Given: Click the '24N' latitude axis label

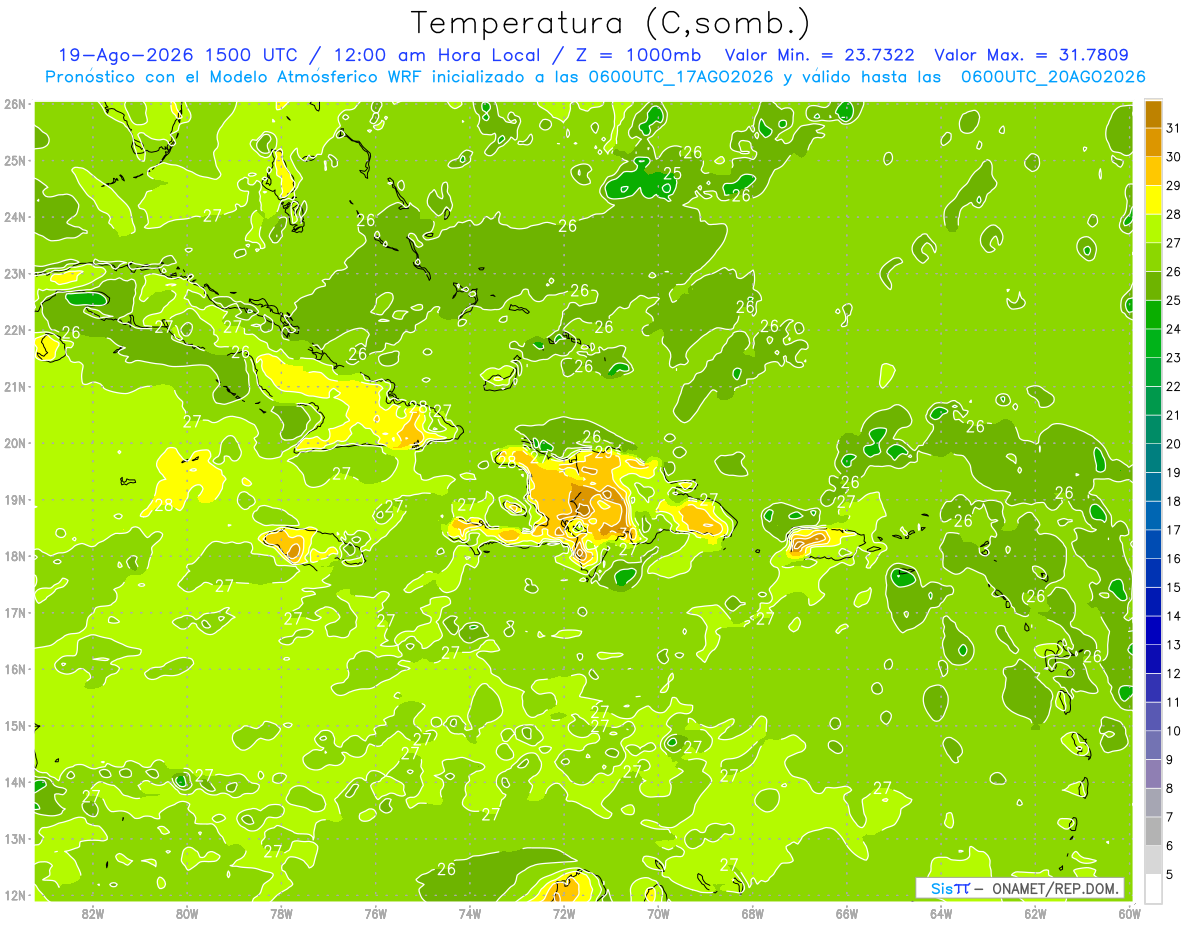Looking at the screenshot, I should click(x=15, y=217).
